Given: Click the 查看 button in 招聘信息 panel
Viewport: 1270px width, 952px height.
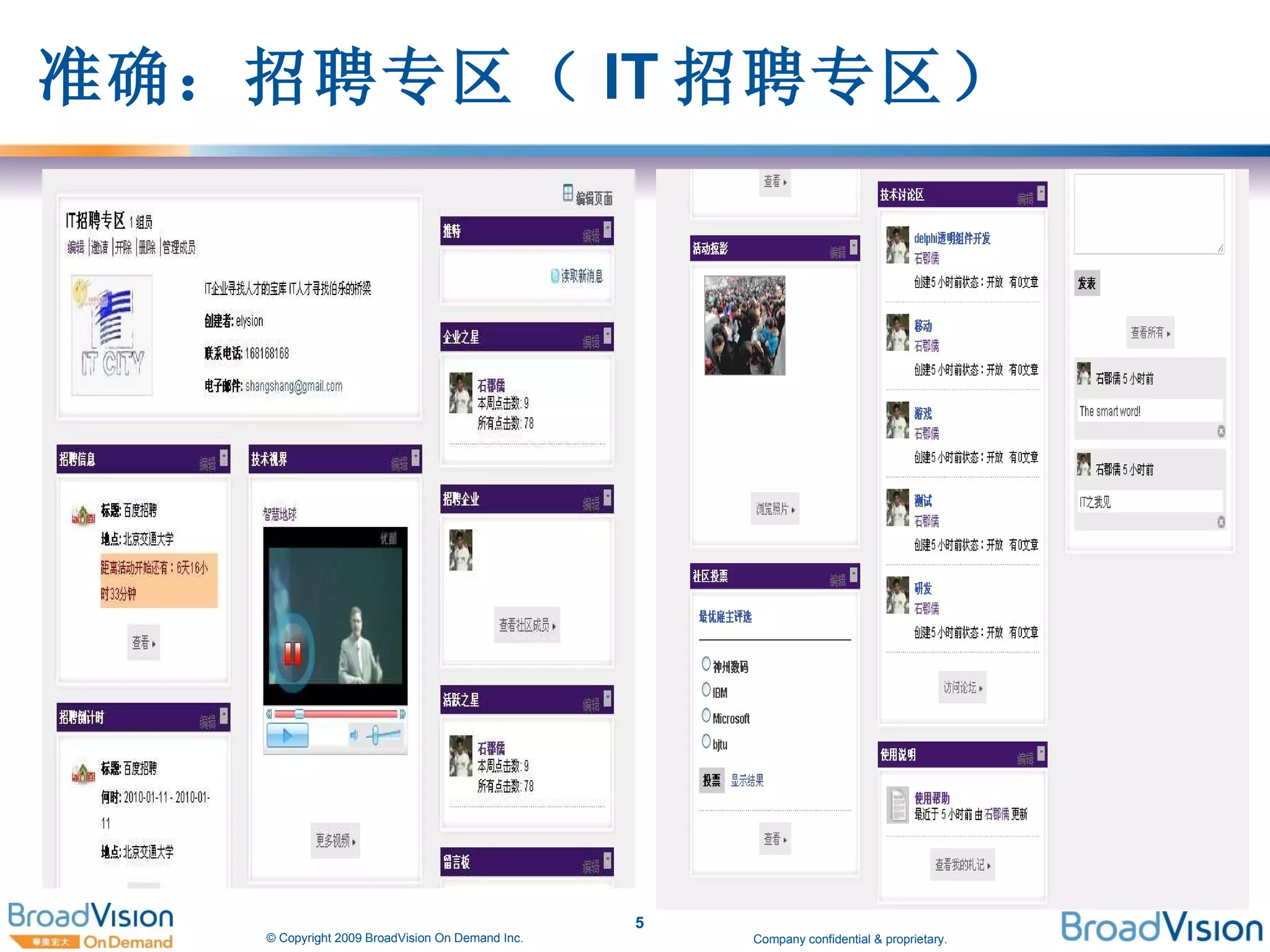Looking at the screenshot, I should [x=143, y=643].
